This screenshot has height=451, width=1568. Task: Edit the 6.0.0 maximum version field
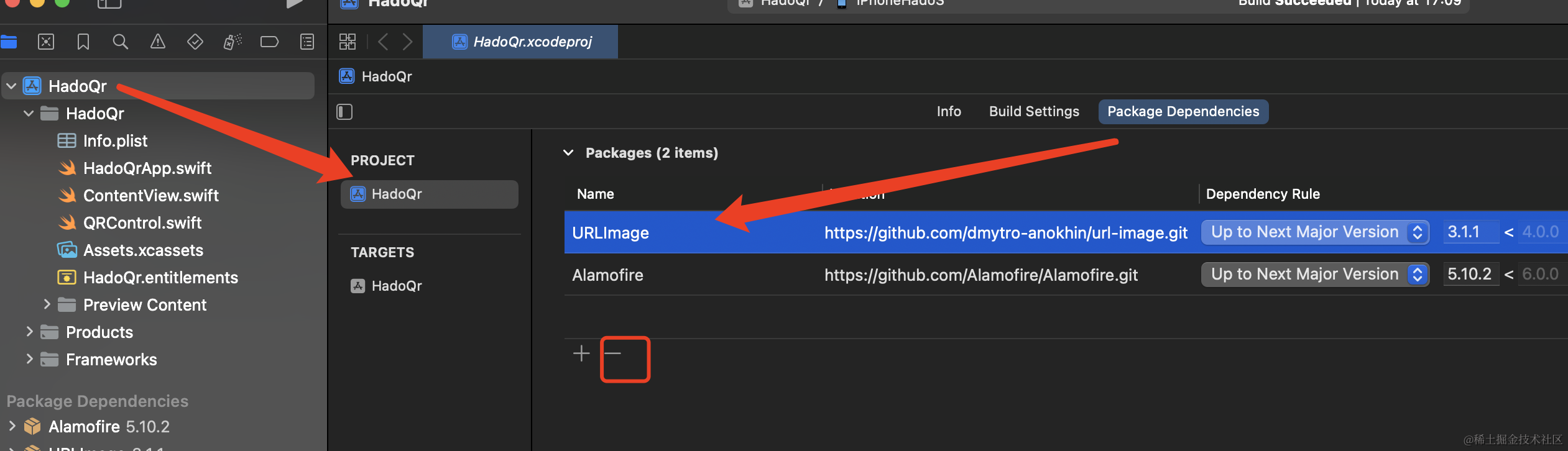pyautogui.click(x=1543, y=275)
